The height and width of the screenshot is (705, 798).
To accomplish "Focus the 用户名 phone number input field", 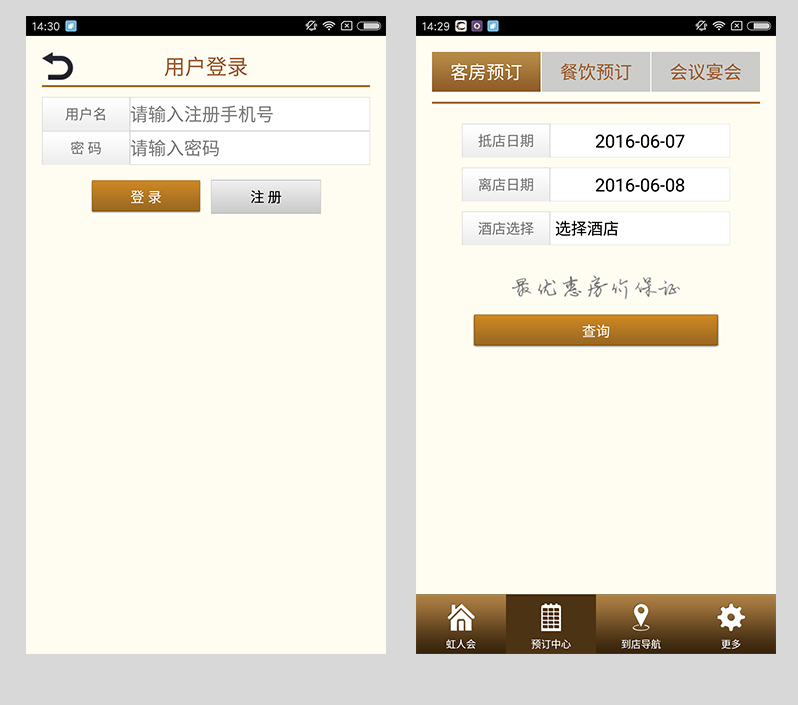I will pyautogui.click(x=249, y=115).
